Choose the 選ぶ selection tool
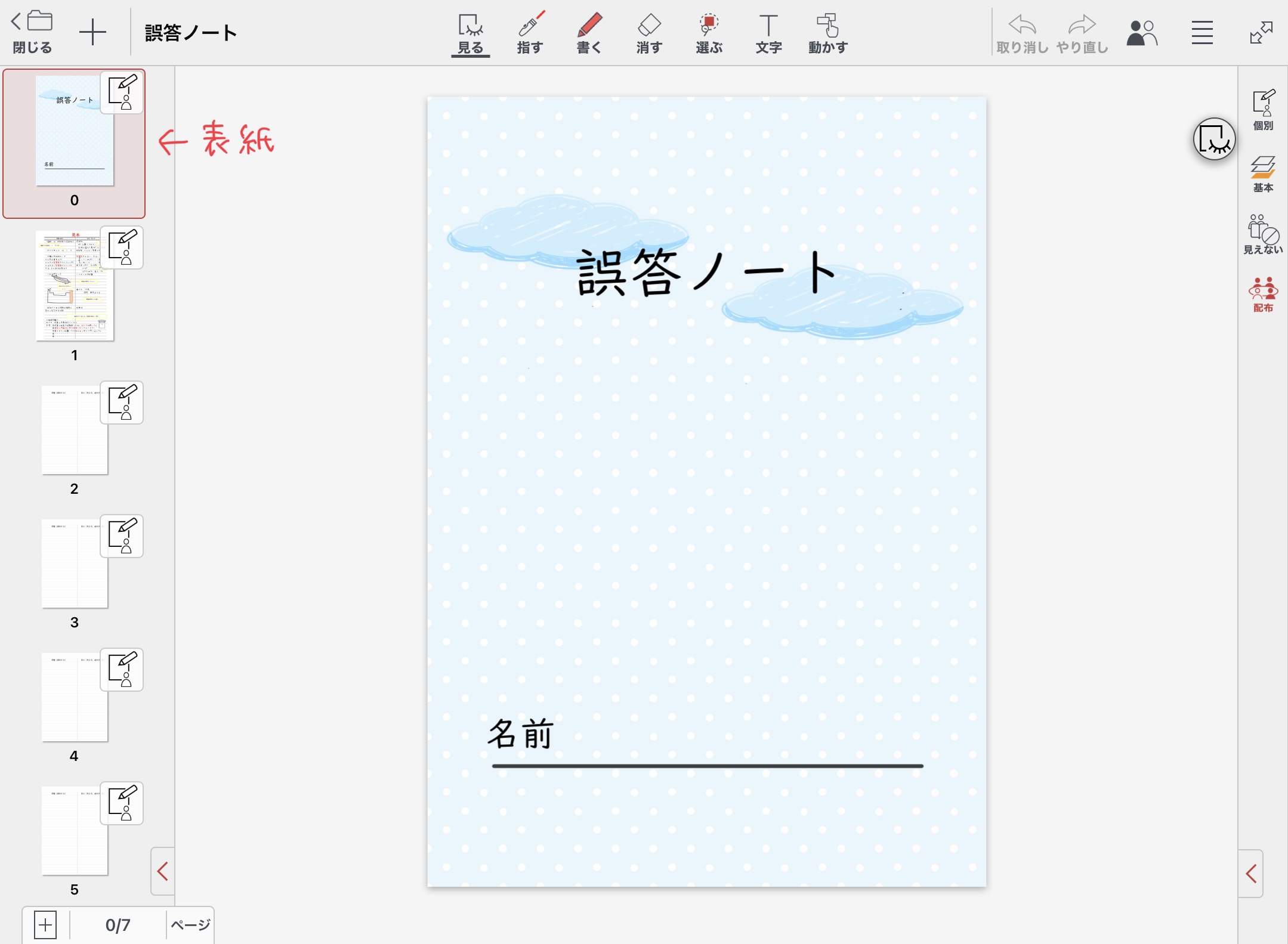 coord(709,33)
